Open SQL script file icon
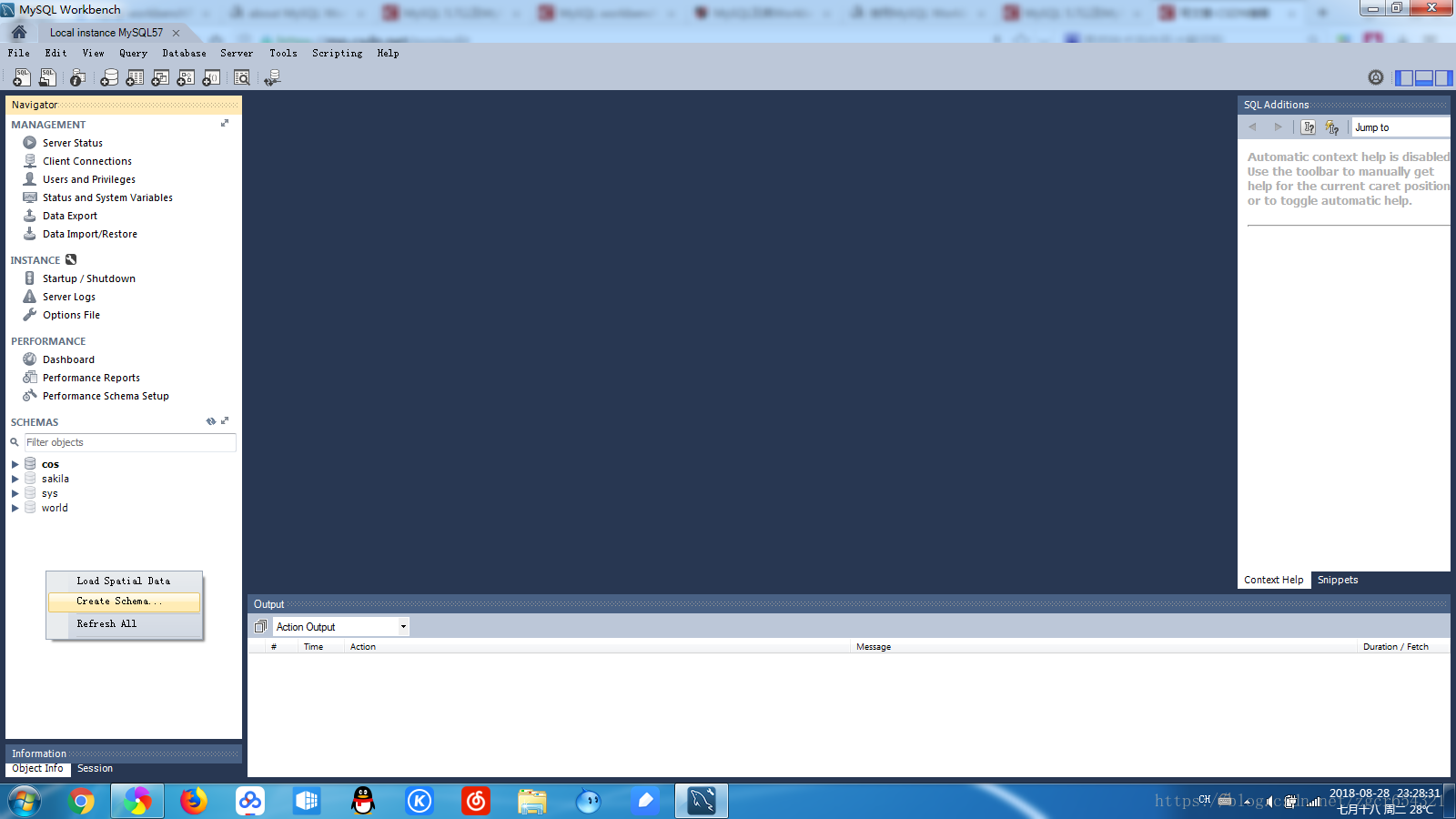 [x=47, y=78]
